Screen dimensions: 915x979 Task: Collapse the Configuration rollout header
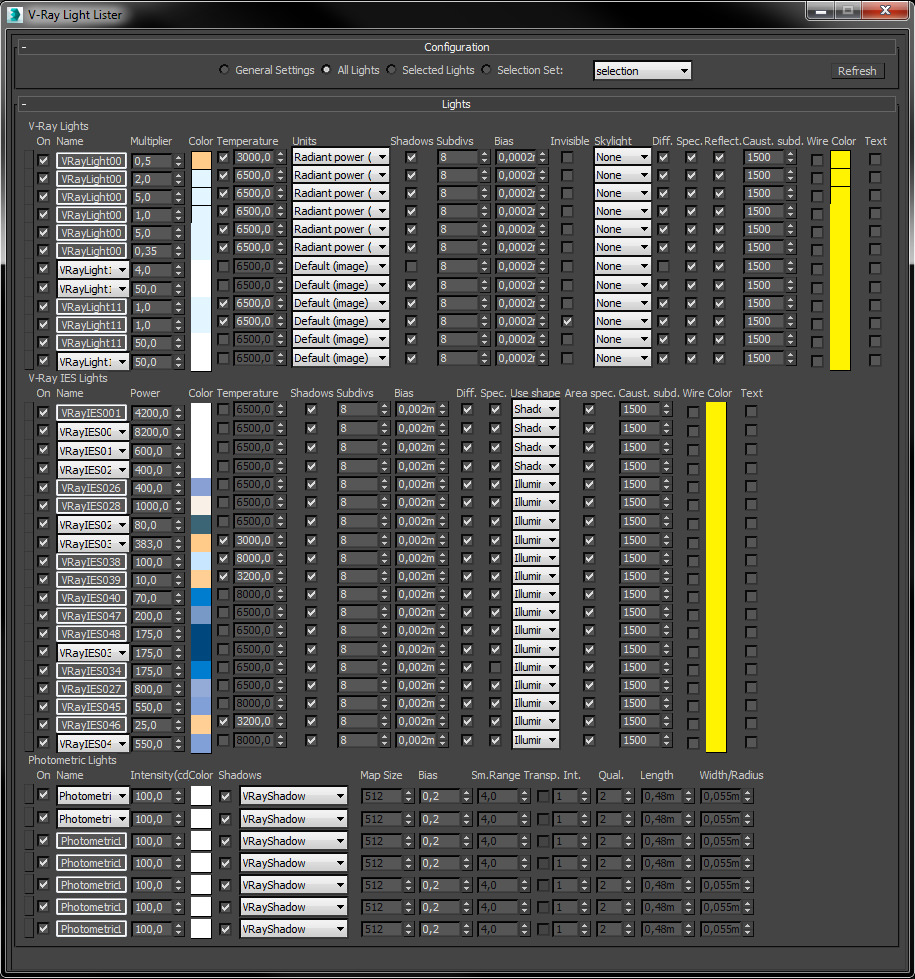pyautogui.click(x=457, y=47)
